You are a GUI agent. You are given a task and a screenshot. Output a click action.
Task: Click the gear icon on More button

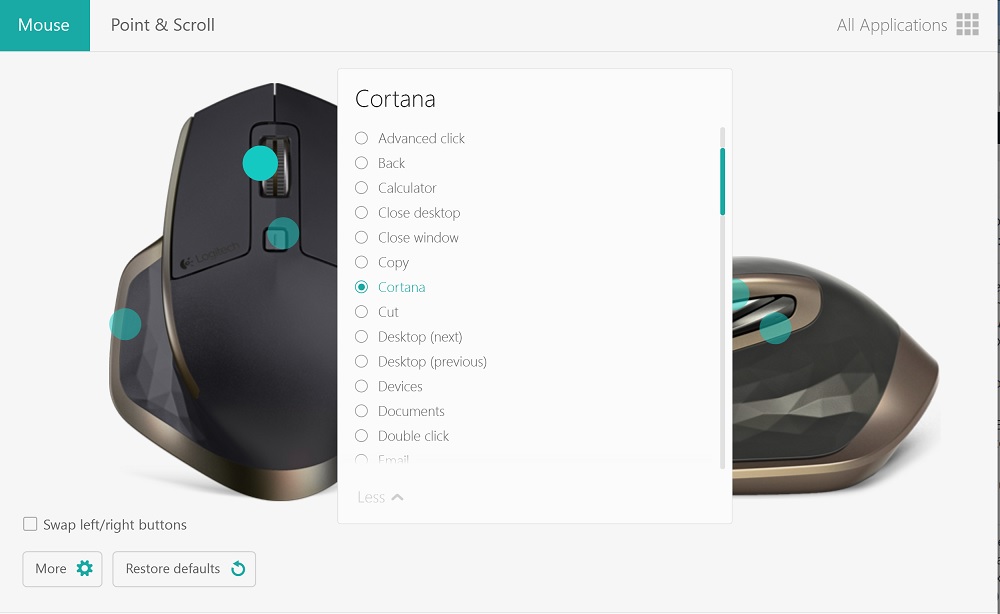coord(85,568)
